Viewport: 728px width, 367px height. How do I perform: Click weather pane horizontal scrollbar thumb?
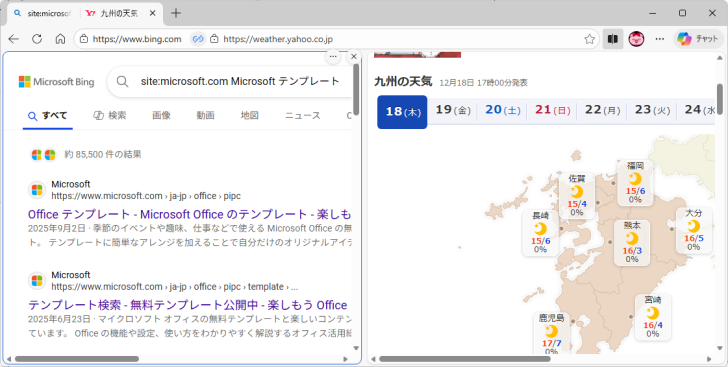tap(465, 359)
